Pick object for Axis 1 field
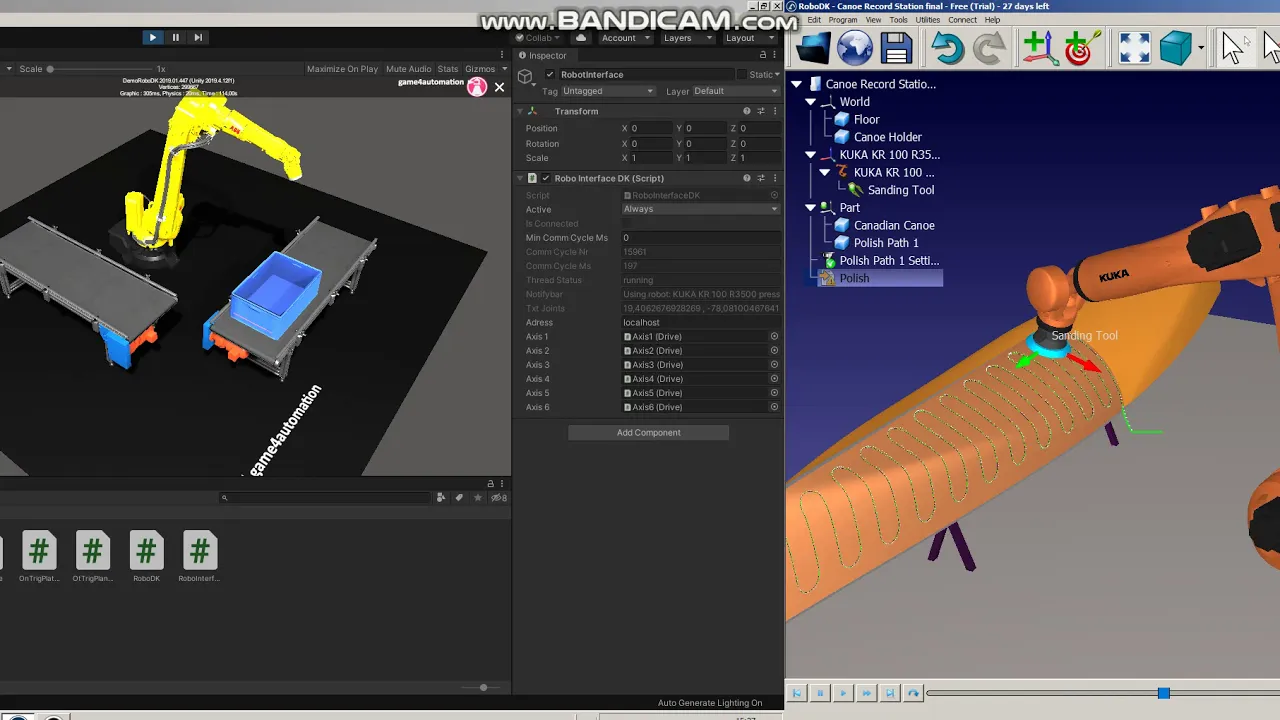The image size is (1280, 720). tap(774, 337)
